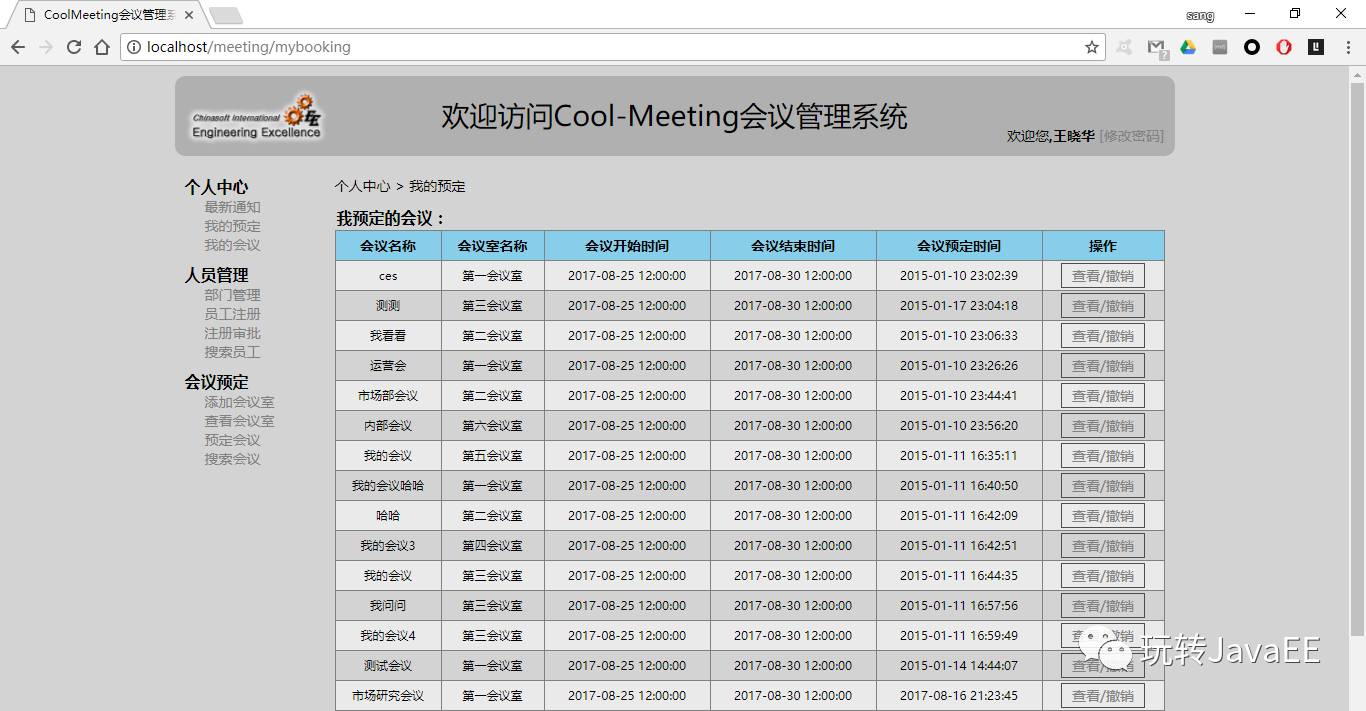This screenshot has width=1366, height=711.
Task: Click 查看/撤销 for the 市场研究会议 row
Action: [x=1102, y=696]
